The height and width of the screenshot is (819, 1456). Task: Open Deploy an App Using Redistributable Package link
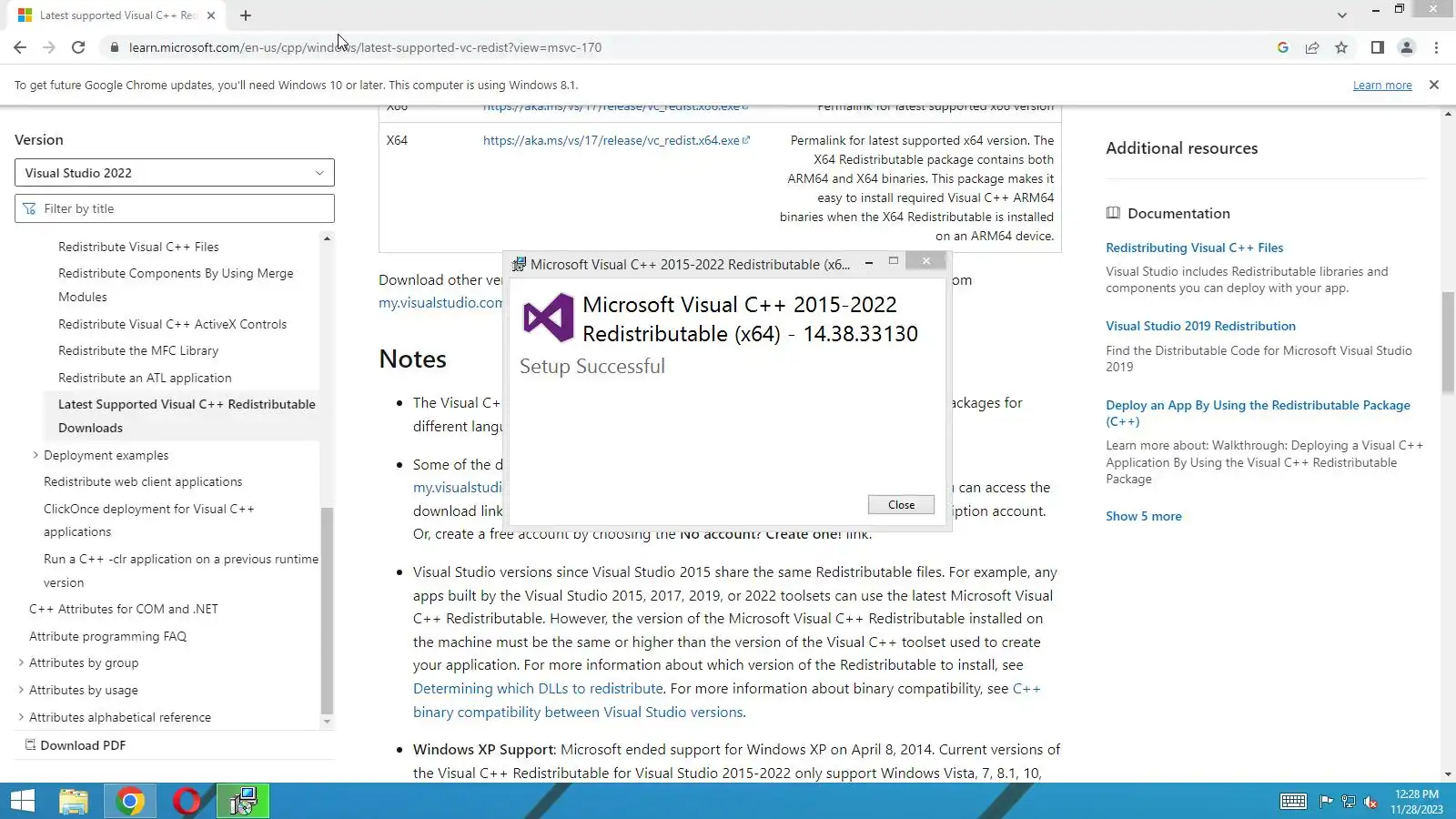pos(1258,413)
